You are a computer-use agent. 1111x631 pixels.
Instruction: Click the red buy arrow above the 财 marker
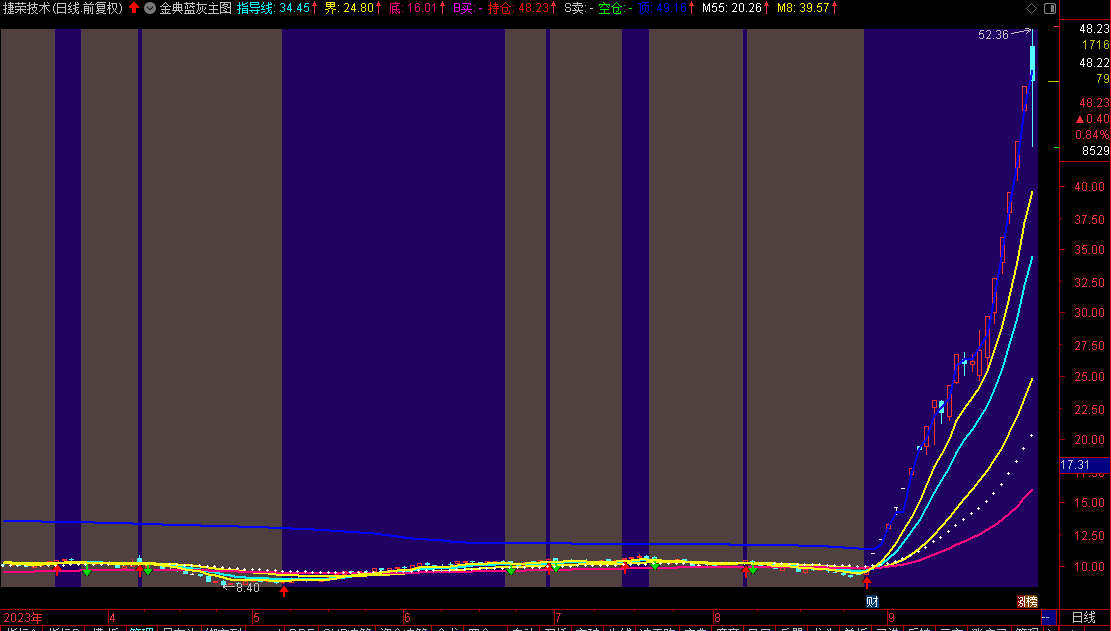pos(867,583)
